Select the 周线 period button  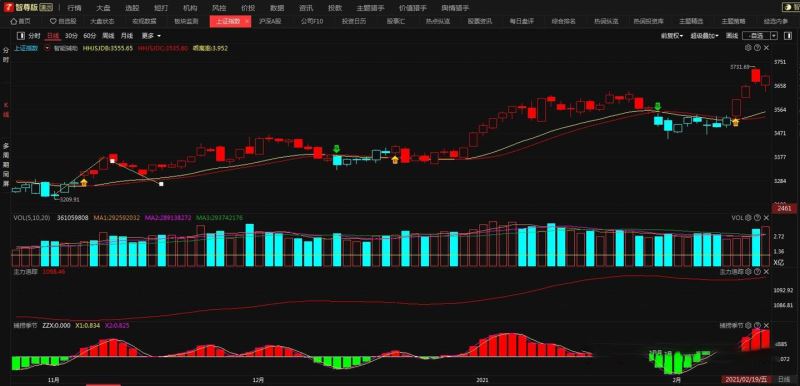click(108, 36)
